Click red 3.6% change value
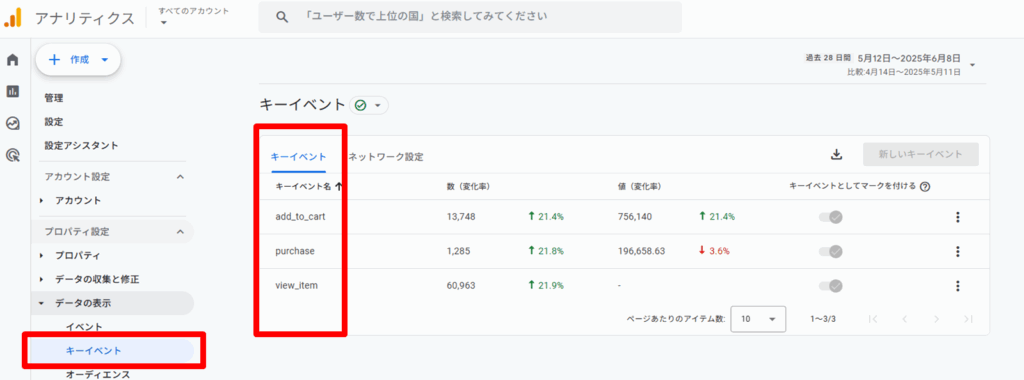1024x380 pixels. (714, 251)
